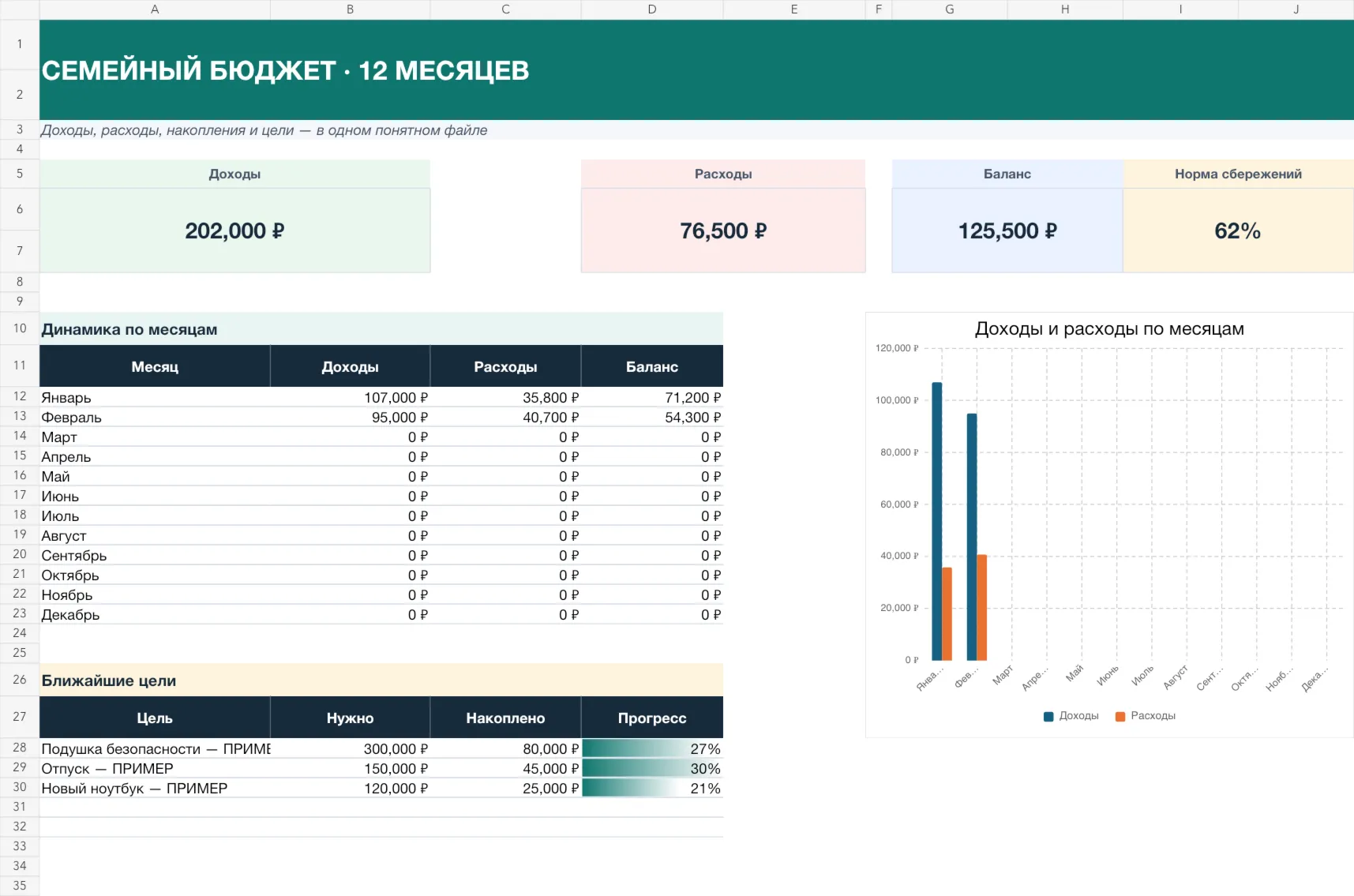Click the 21% progress bar

[x=652, y=788]
